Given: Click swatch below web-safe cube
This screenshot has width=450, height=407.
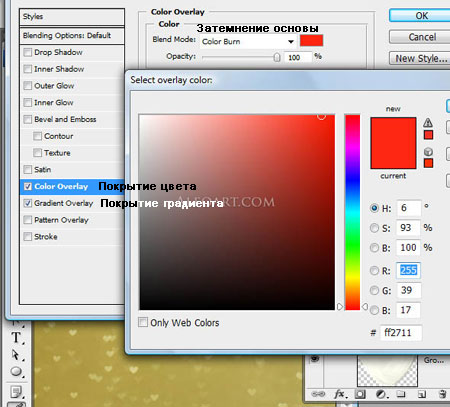Looking at the screenshot, I should point(428,163).
